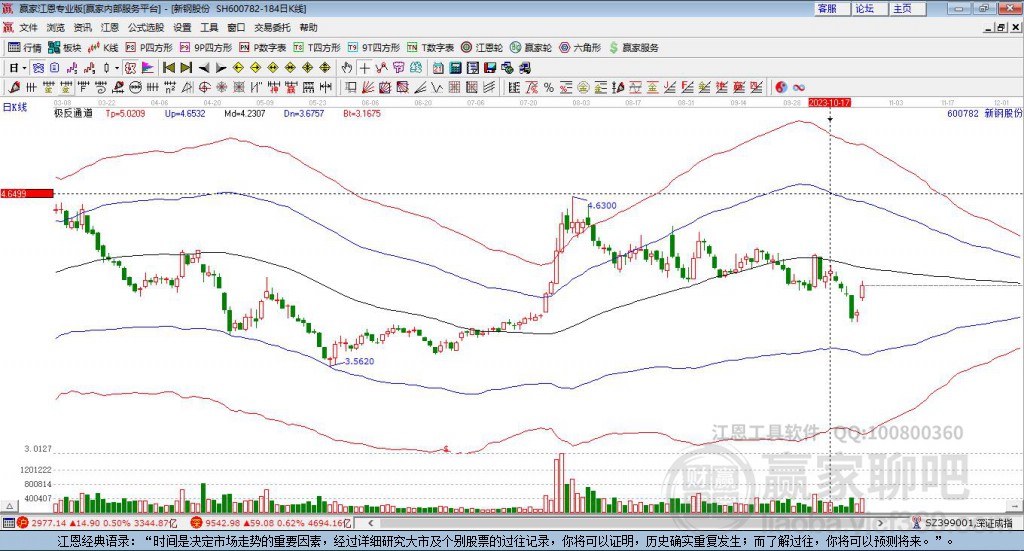The image size is (1024, 551).
Task: Click the Bt=3.1675 indicator value
Action: pyautogui.click(x=362, y=114)
